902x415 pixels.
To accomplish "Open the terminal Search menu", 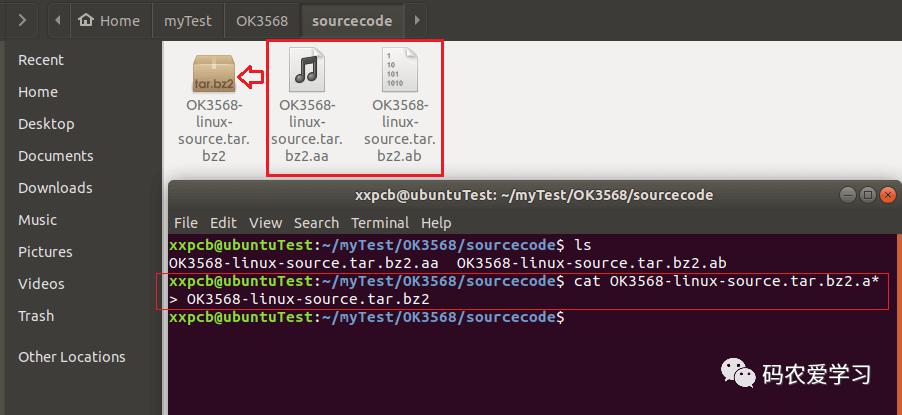I will pos(316,223).
